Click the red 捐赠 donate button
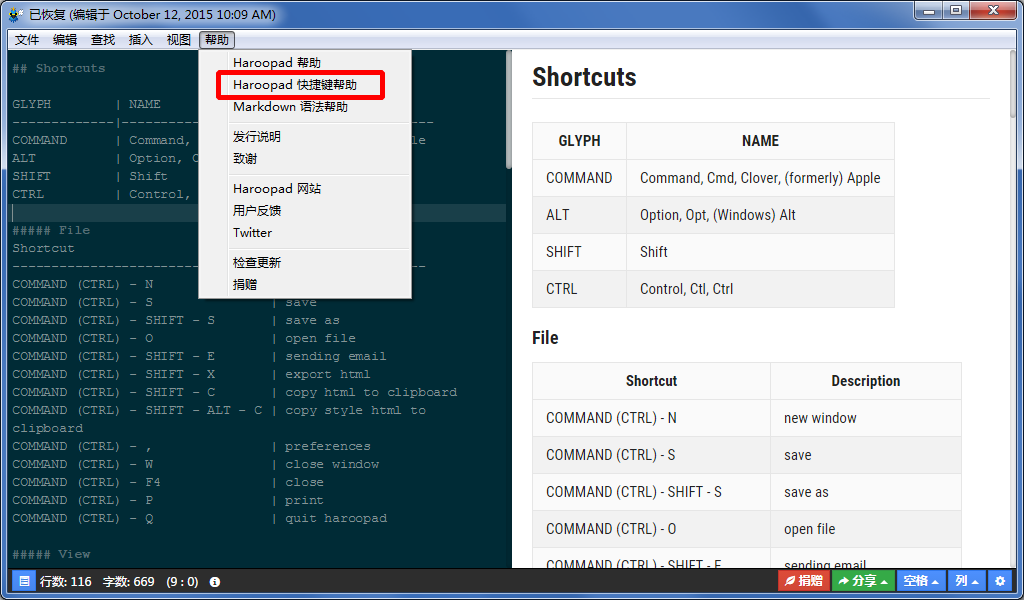This screenshot has width=1024, height=600. pos(803,580)
